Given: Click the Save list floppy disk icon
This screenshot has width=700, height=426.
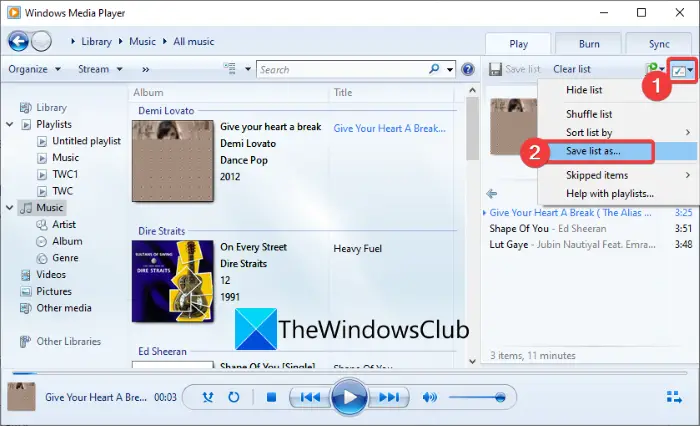Looking at the screenshot, I should click(495, 69).
